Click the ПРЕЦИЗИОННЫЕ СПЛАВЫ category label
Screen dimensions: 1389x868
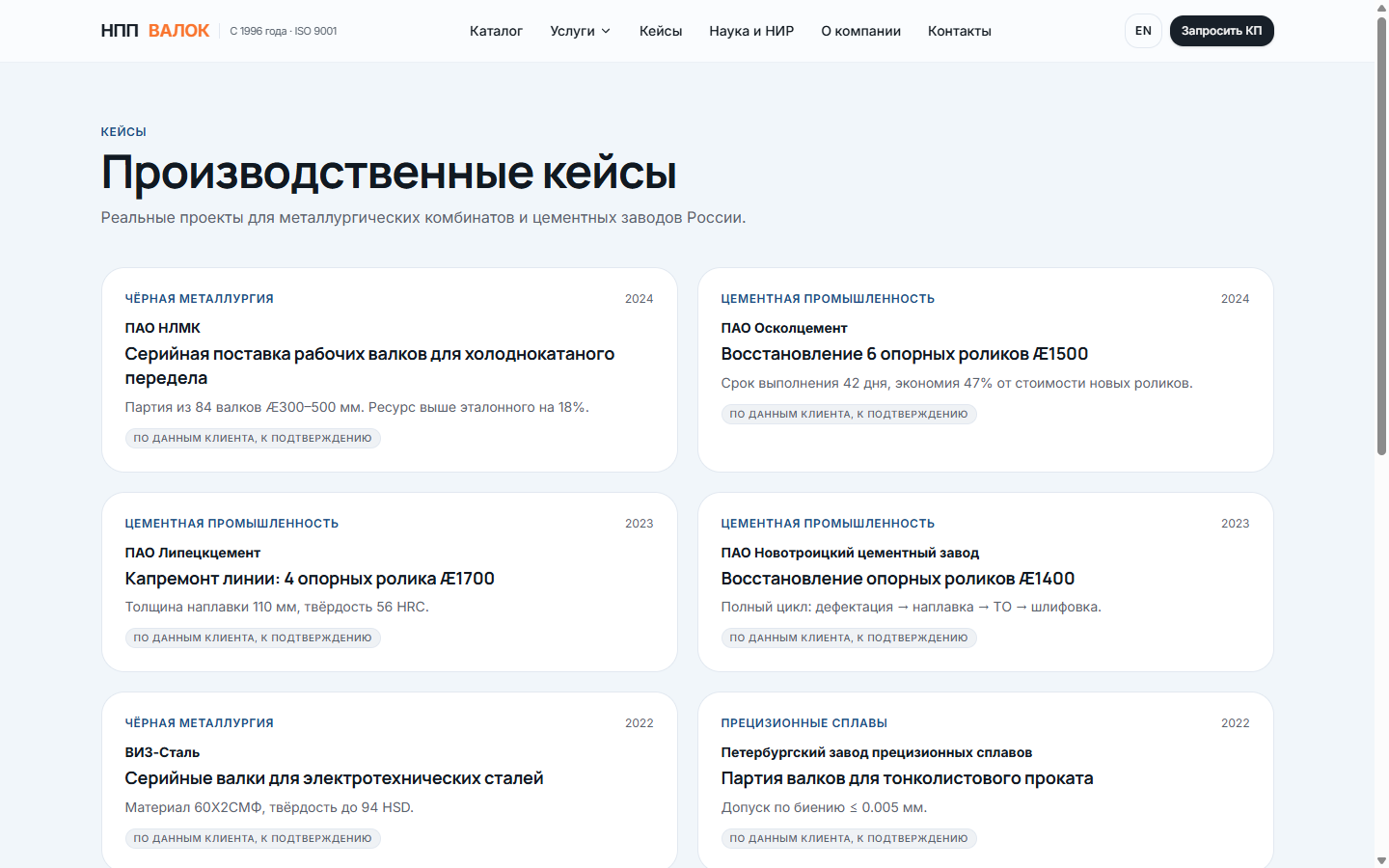pos(804,723)
